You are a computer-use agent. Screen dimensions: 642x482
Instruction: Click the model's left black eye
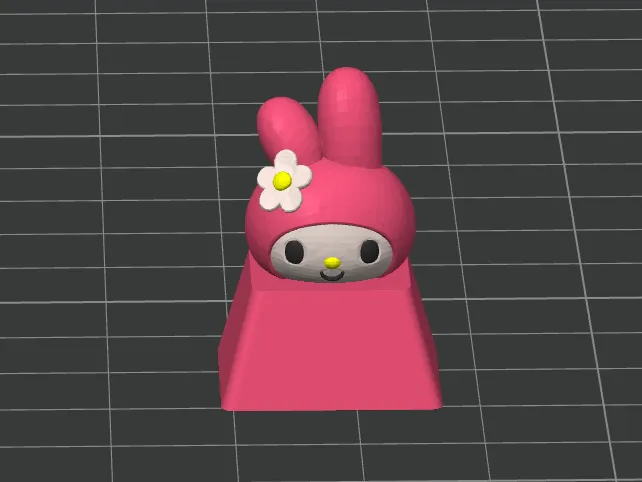pyautogui.click(x=294, y=252)
